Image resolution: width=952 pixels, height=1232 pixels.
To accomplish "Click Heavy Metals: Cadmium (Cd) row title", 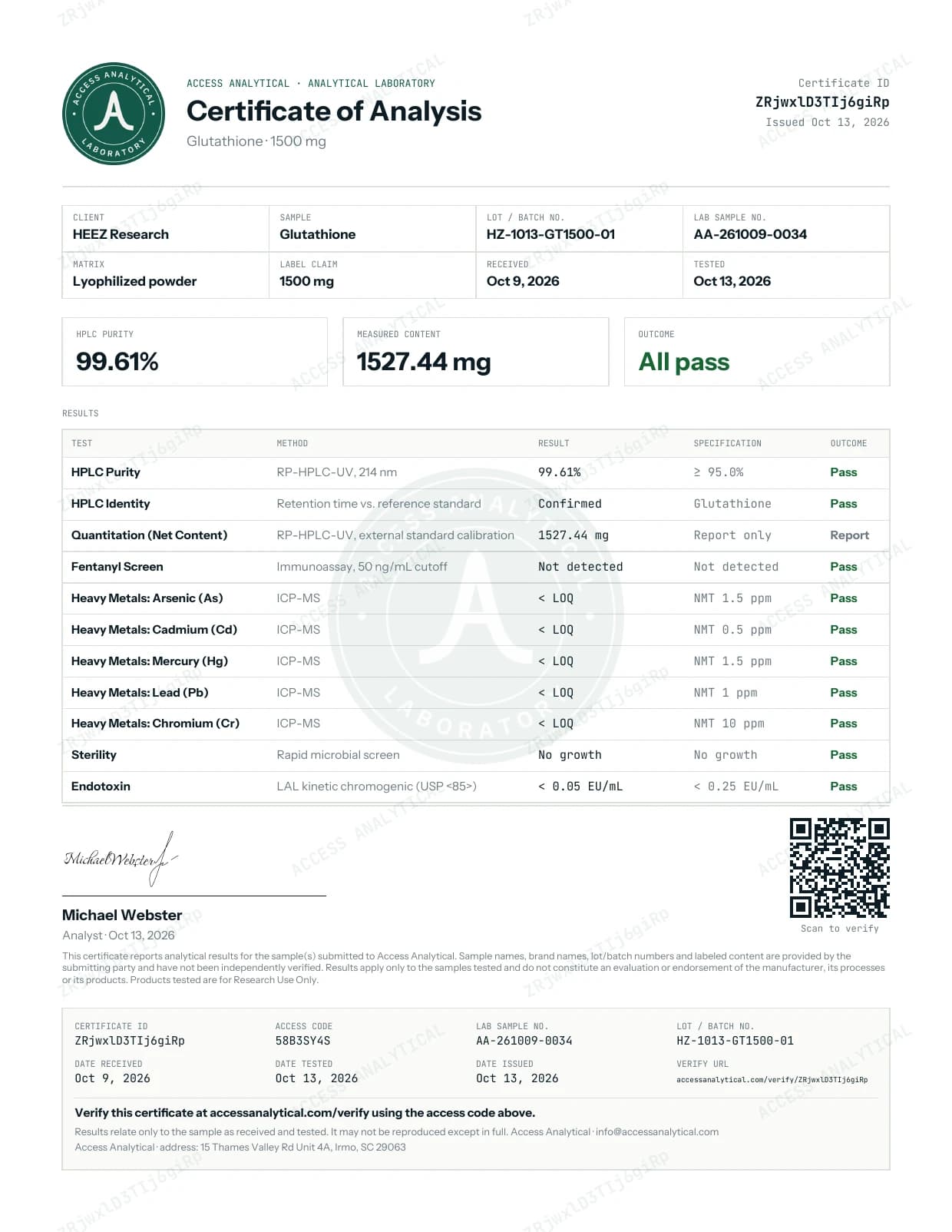I will coord(154,630).
